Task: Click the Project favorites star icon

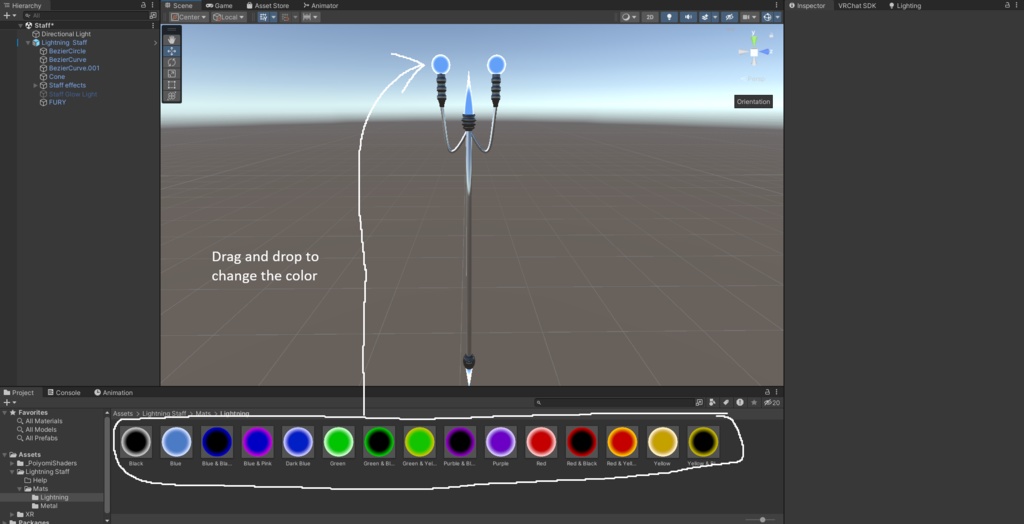Action: click(x=754, y=402)
